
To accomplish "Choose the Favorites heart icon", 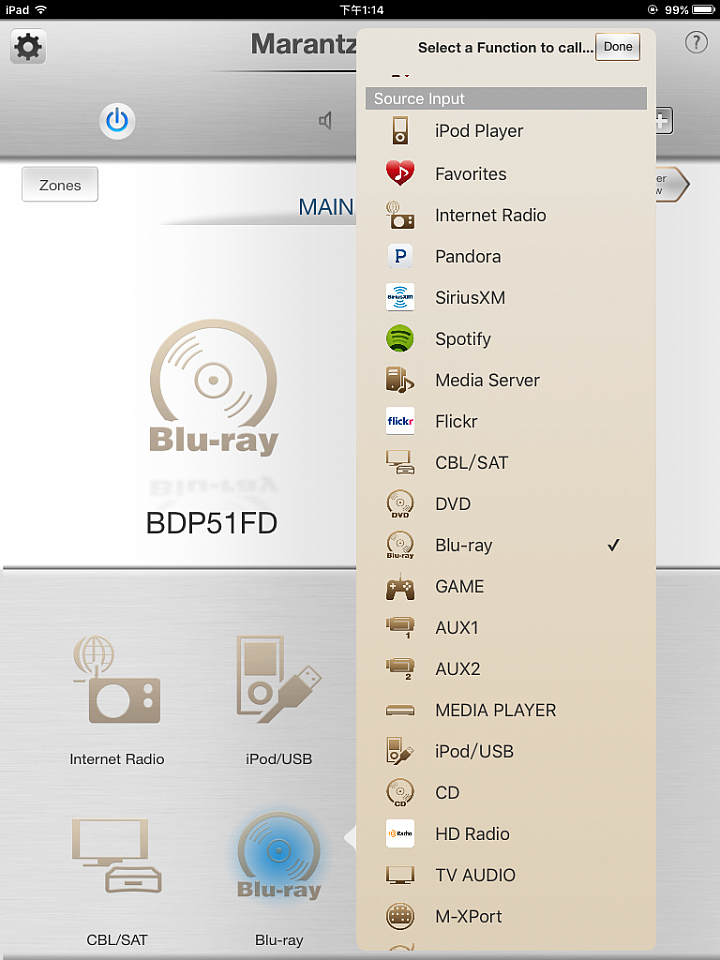I will coord(400,173).
